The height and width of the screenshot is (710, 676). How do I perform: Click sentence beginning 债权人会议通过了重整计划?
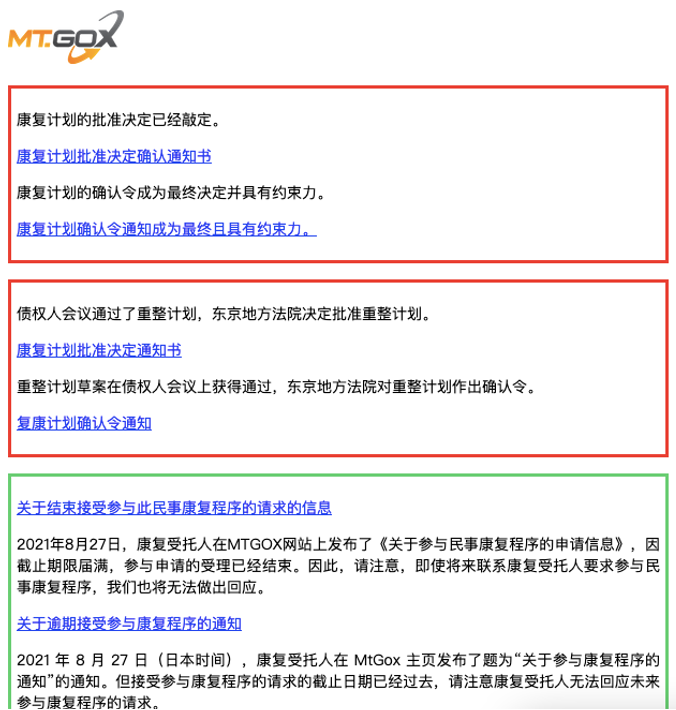pos(224,314)
